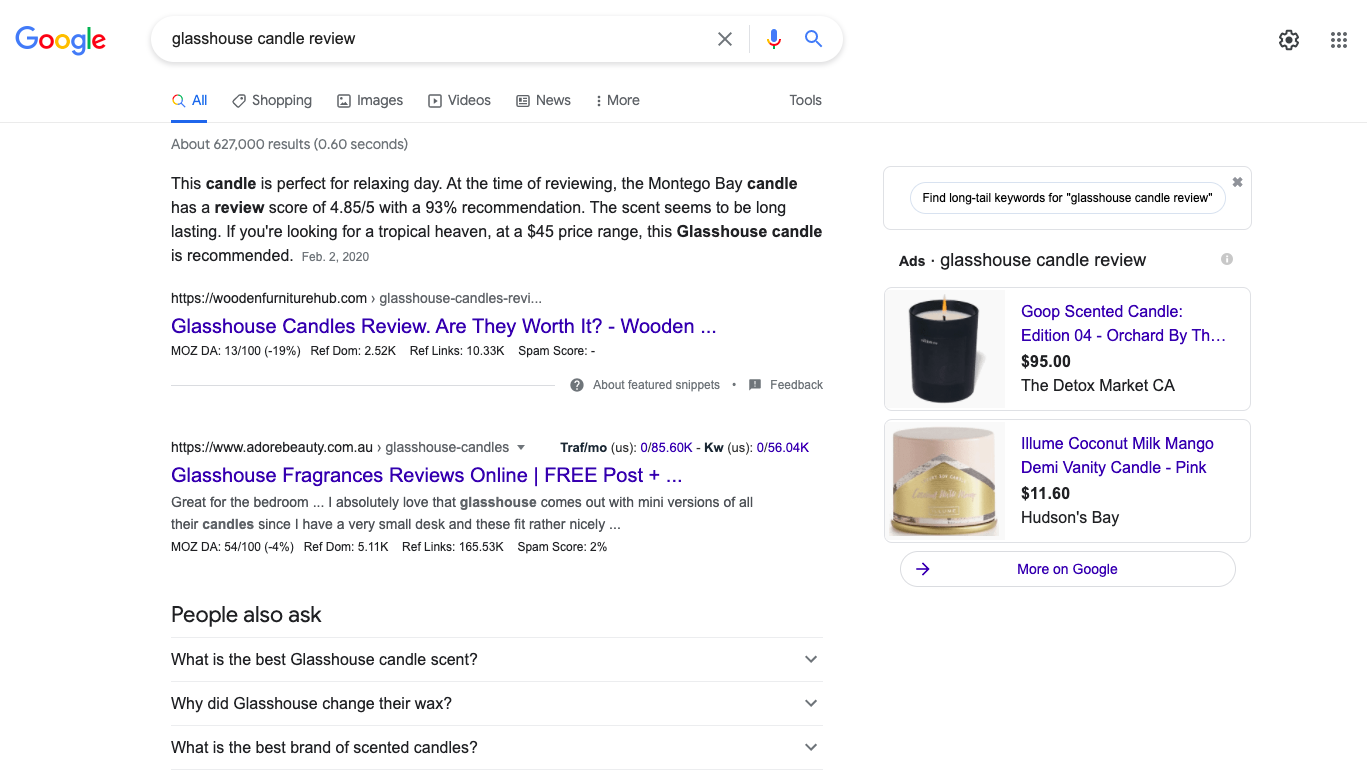Close the long-tail keywords widget
Viewport: 1367px width, 779px height.
[x=1237, y=182]
